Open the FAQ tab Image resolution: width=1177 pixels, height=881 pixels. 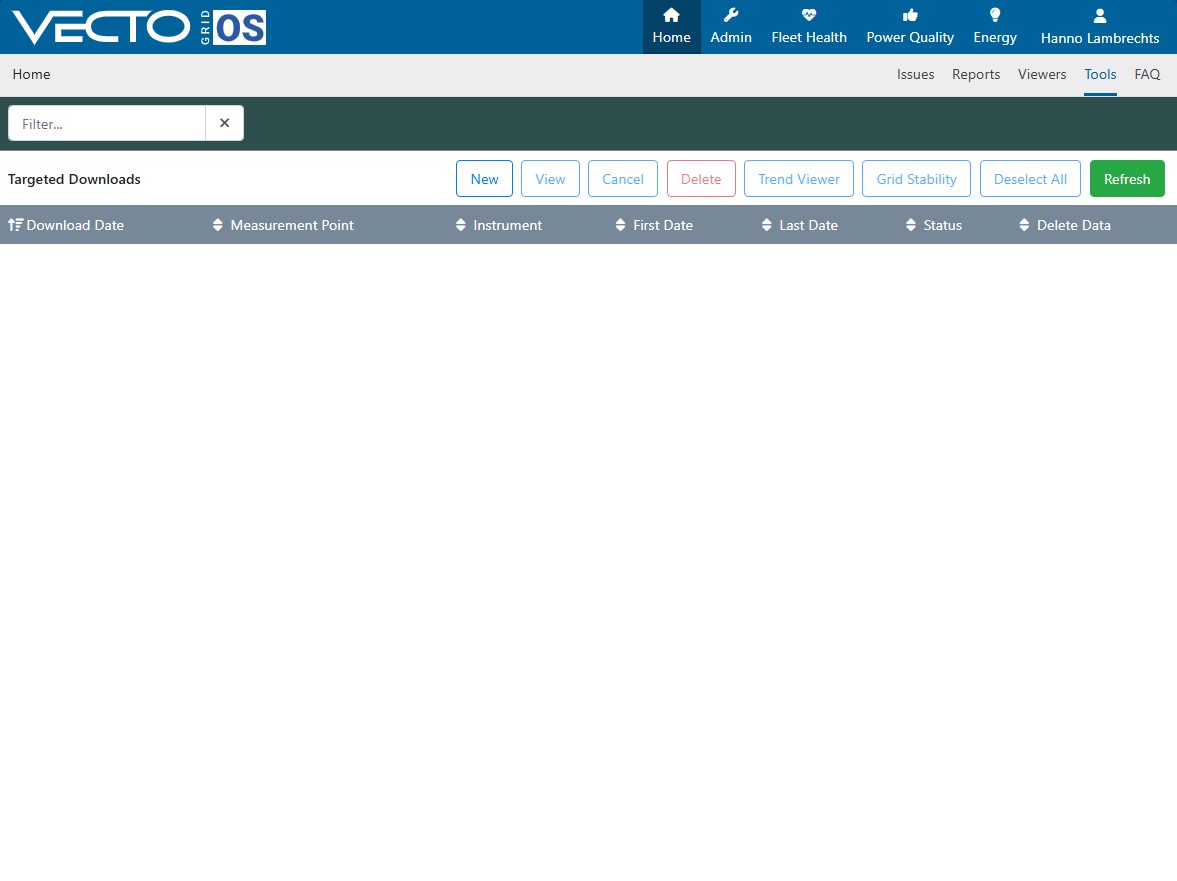coord(1147,74)
